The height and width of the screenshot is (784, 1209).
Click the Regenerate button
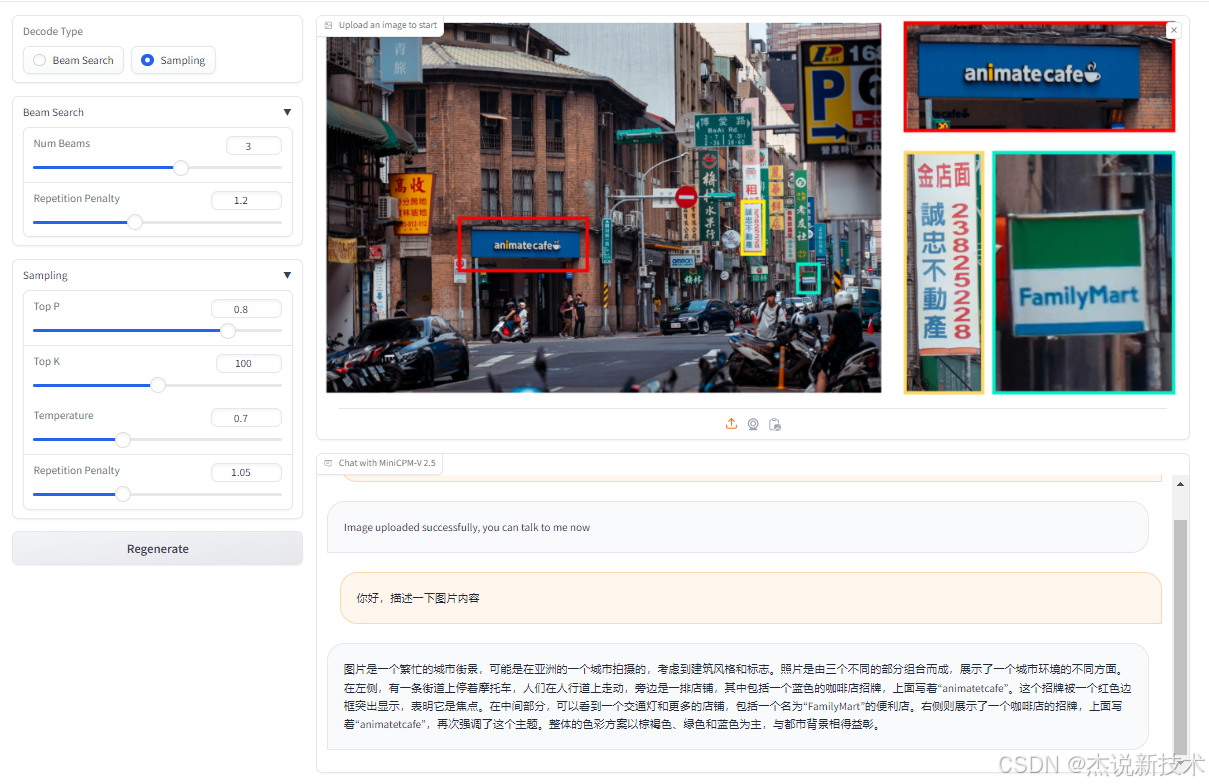(x=157, y=549)
